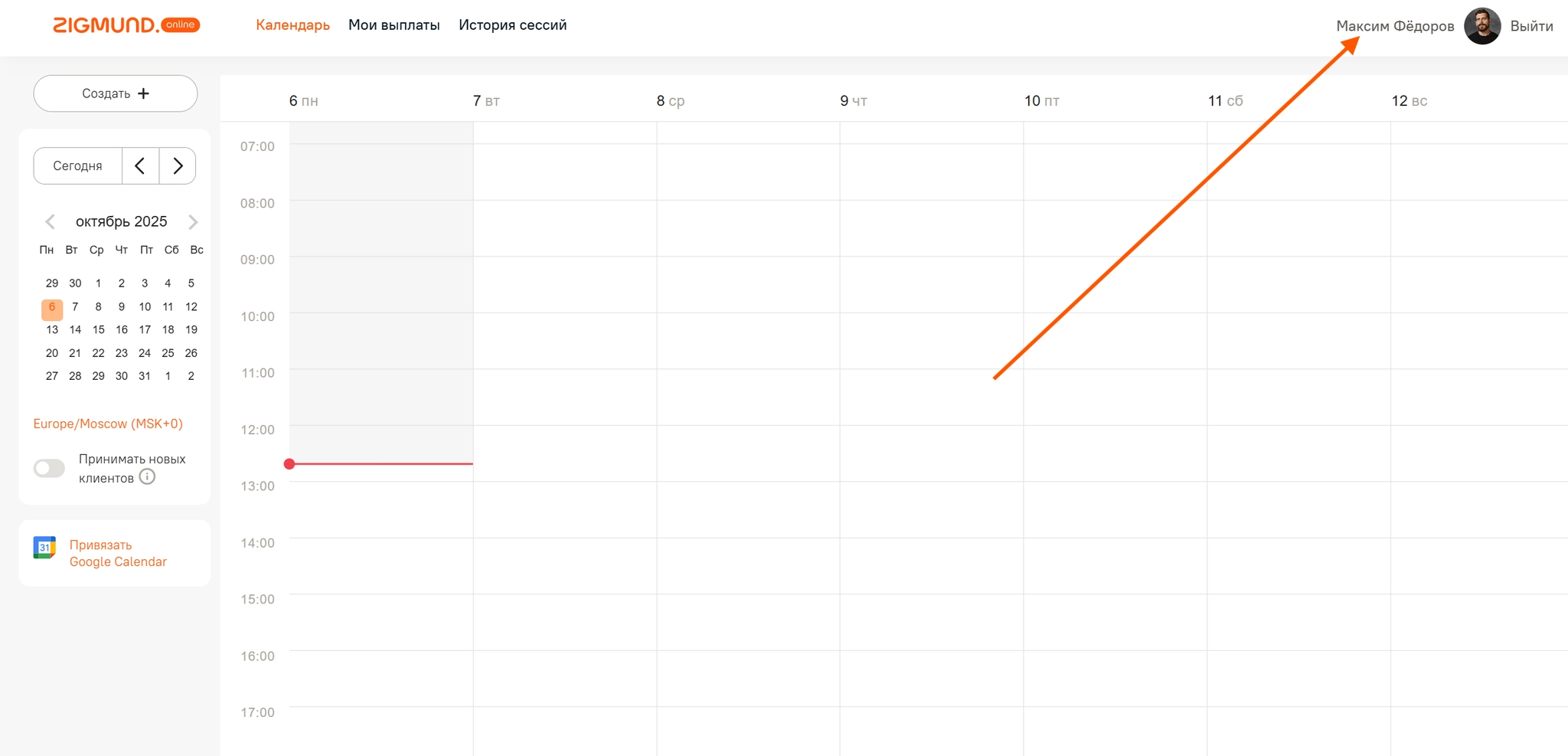Click the current time marker red dot
This screenshot has height=756, width=1568.
click(289, 464)
